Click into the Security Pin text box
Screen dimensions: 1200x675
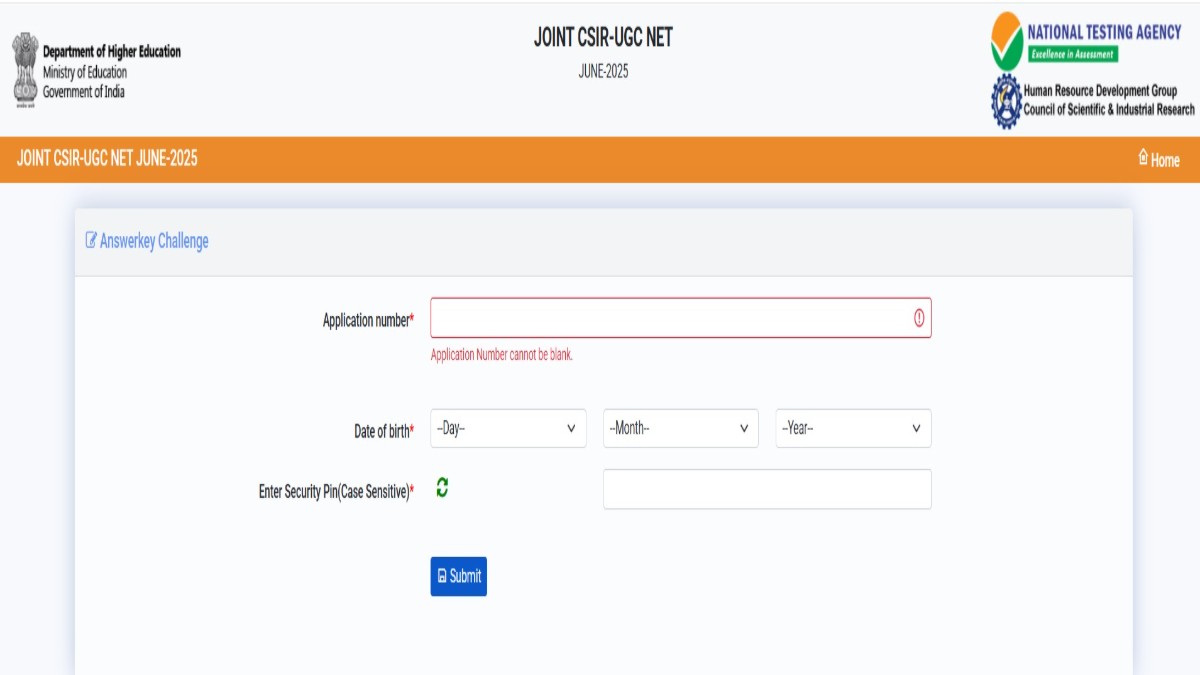click(767, 489)
